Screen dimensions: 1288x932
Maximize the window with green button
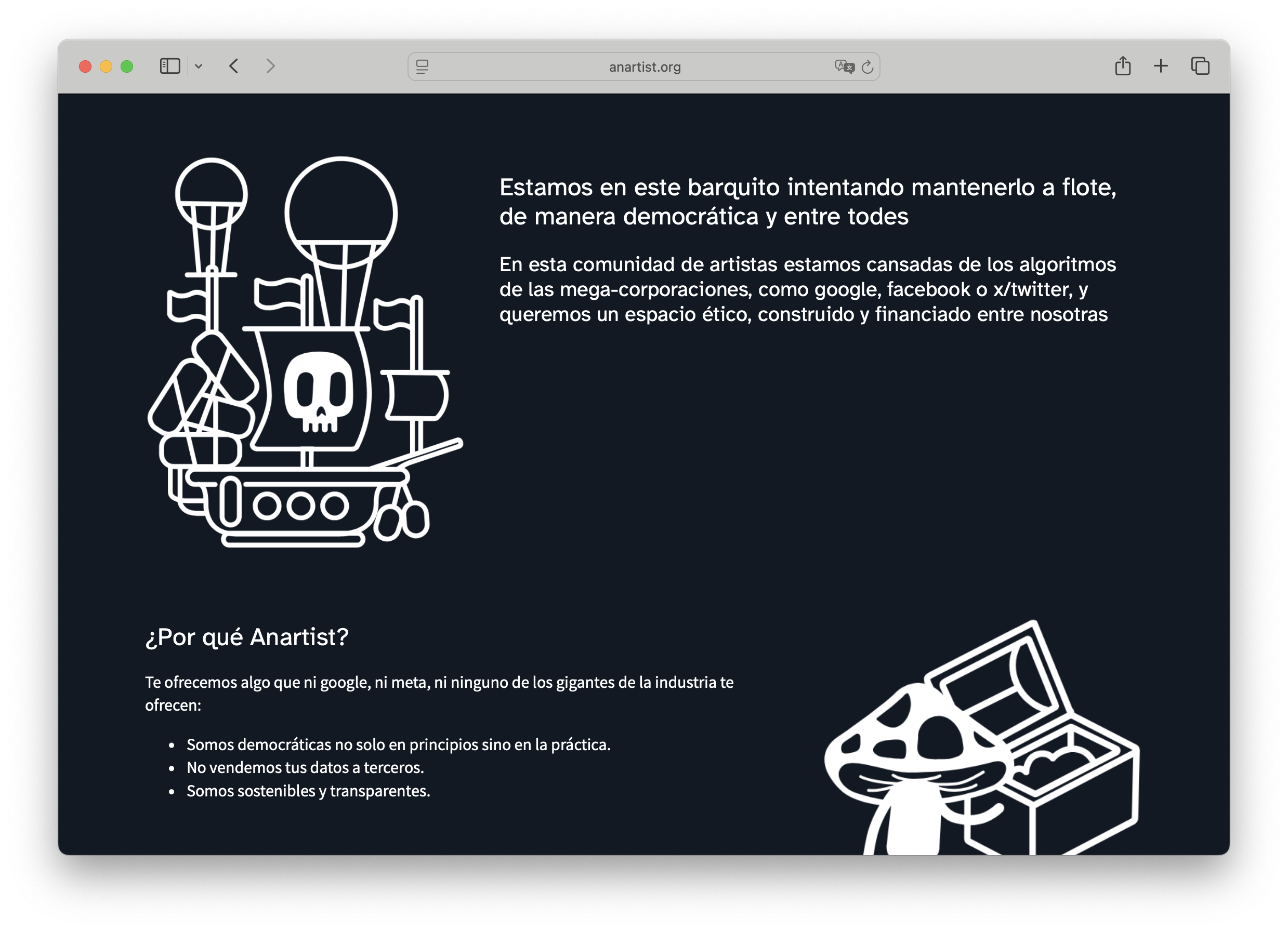(127, 66)
